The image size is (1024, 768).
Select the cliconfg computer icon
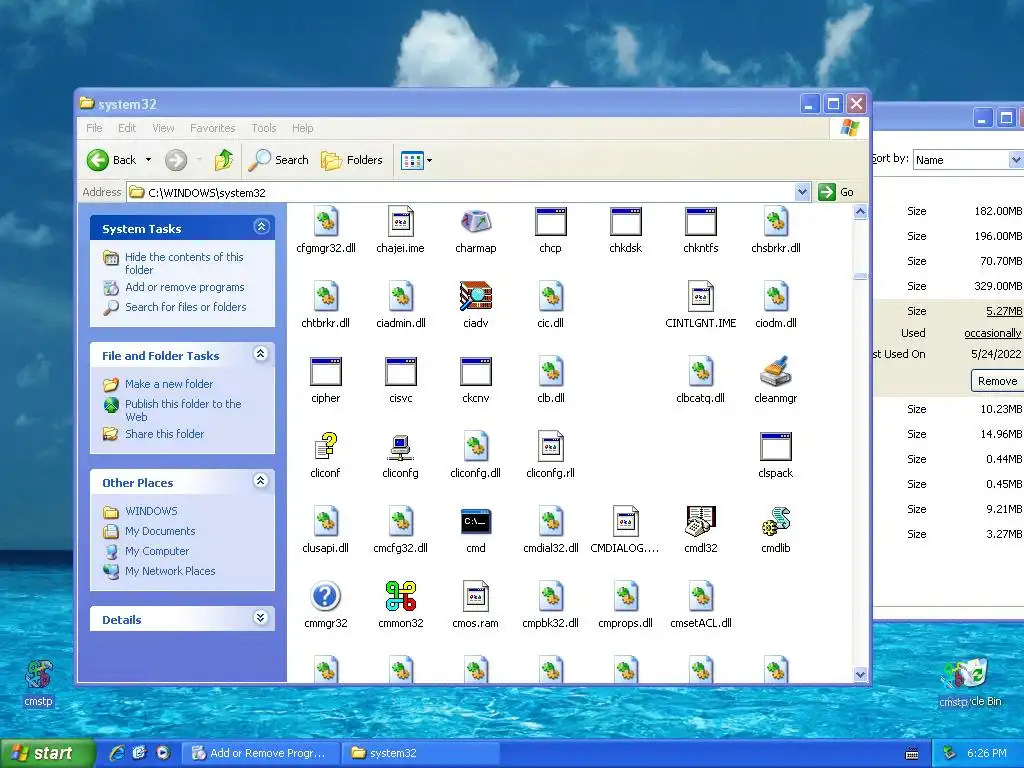[x=400, y=447]
